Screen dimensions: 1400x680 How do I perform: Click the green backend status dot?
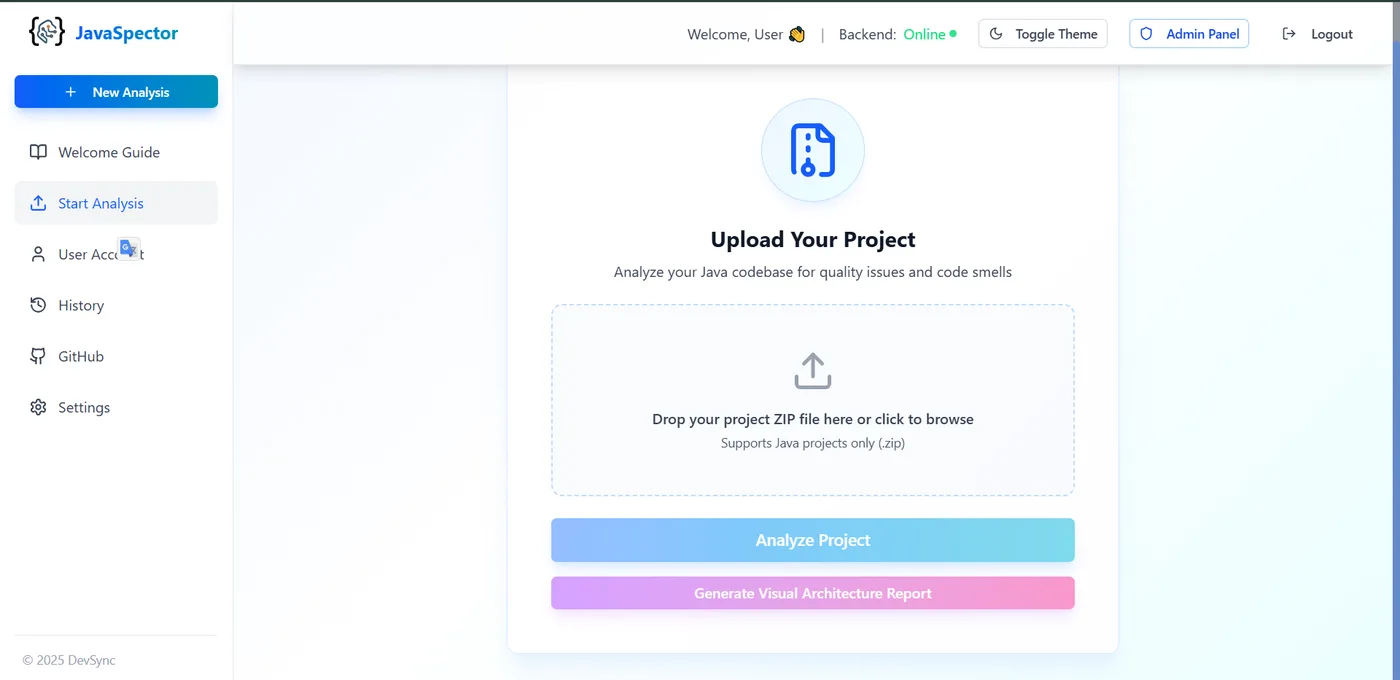[x=953, y=33]
